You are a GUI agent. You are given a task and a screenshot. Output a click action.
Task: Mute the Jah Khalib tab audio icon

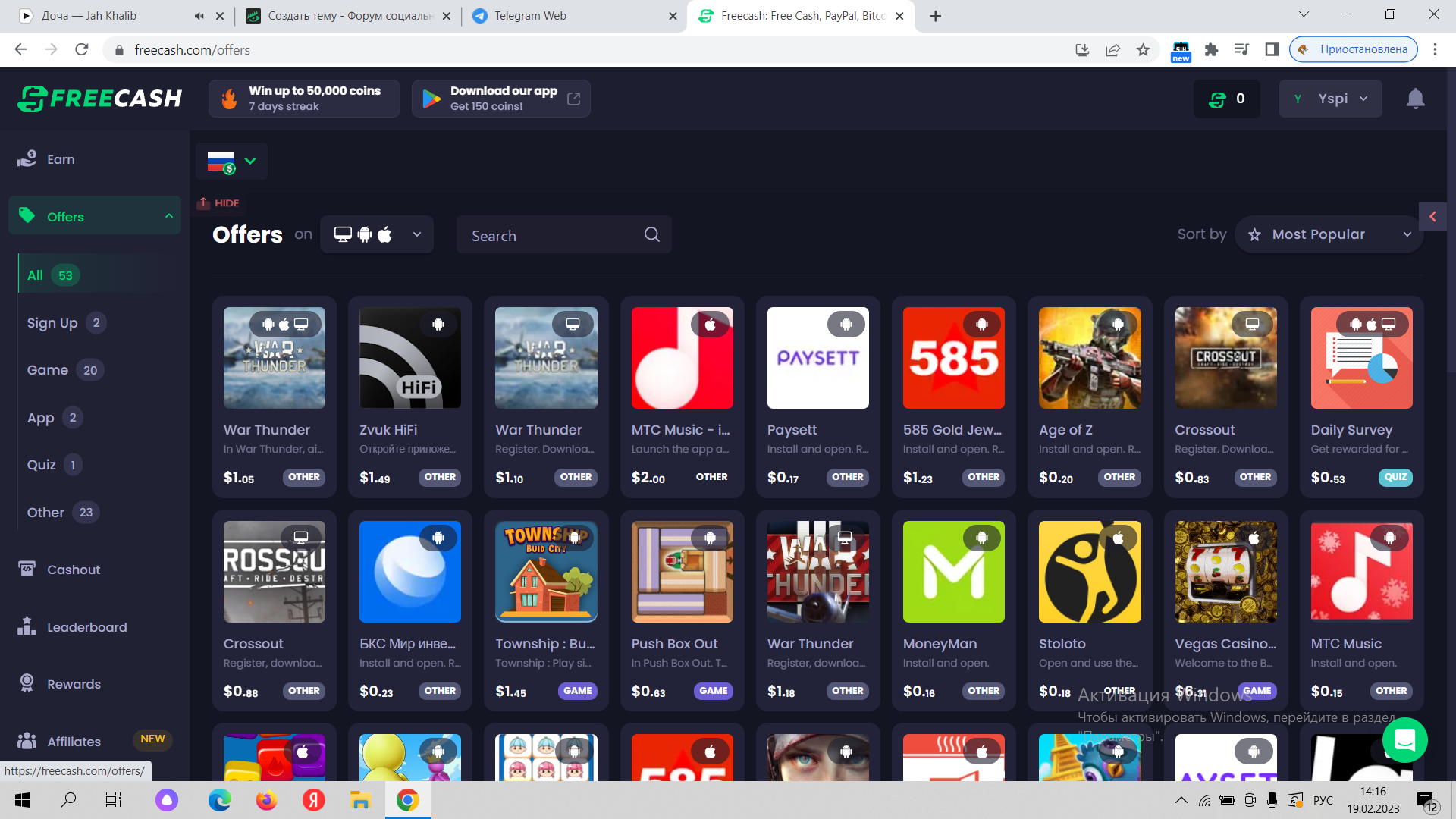pyautogui.click(x=199, y=16)
